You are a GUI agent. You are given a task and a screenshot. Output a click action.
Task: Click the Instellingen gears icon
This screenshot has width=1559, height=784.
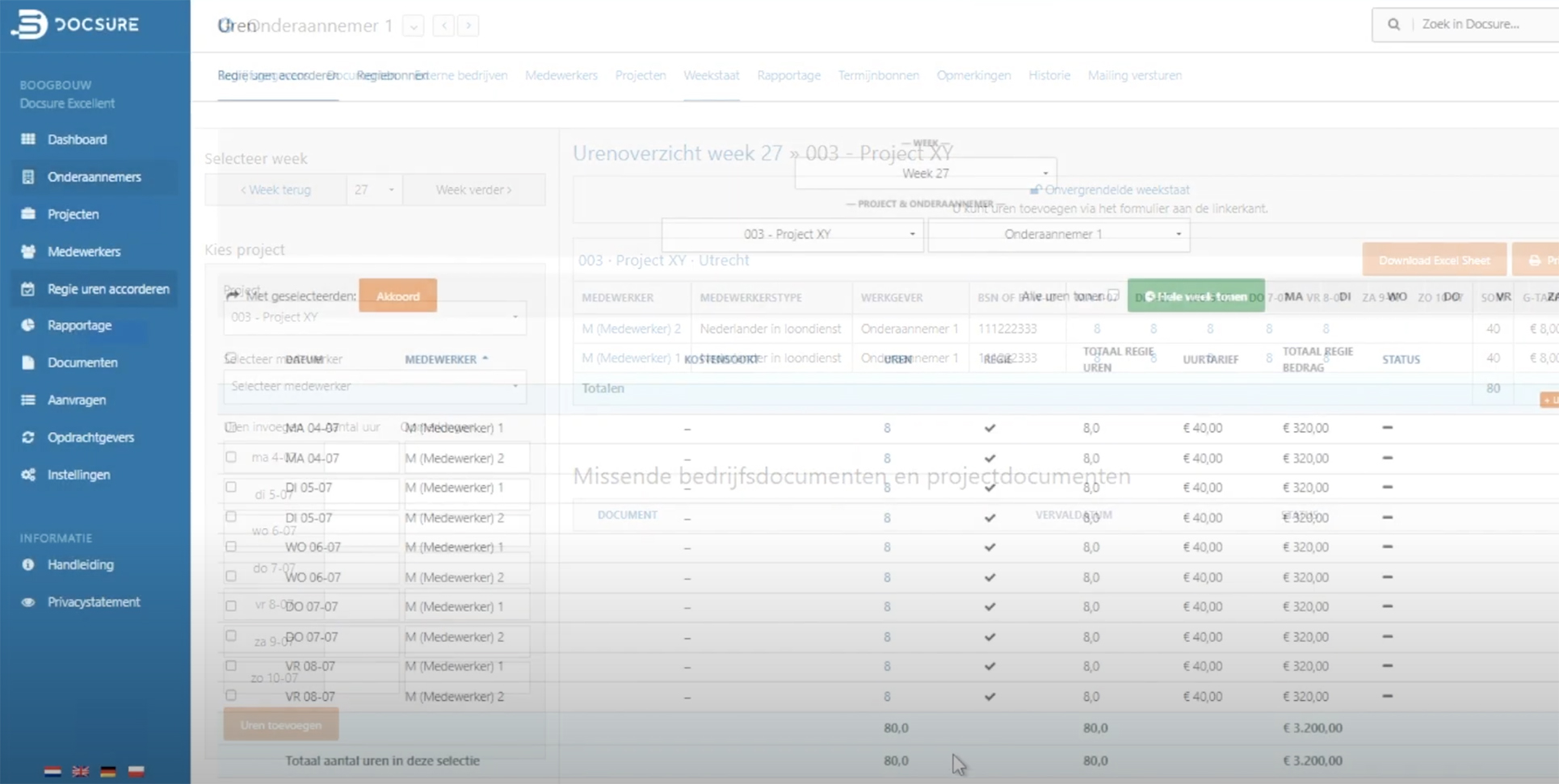(28, 475)
